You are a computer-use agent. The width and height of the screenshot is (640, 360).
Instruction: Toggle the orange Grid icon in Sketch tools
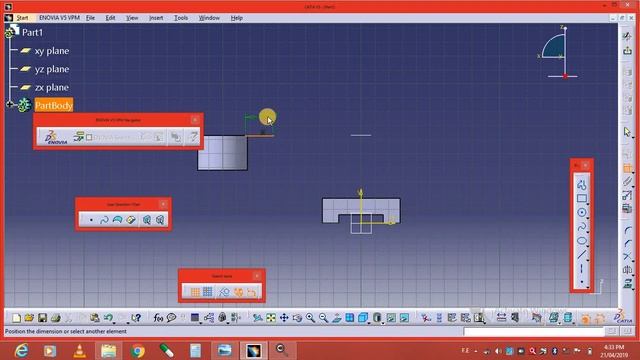click(195, 292)
